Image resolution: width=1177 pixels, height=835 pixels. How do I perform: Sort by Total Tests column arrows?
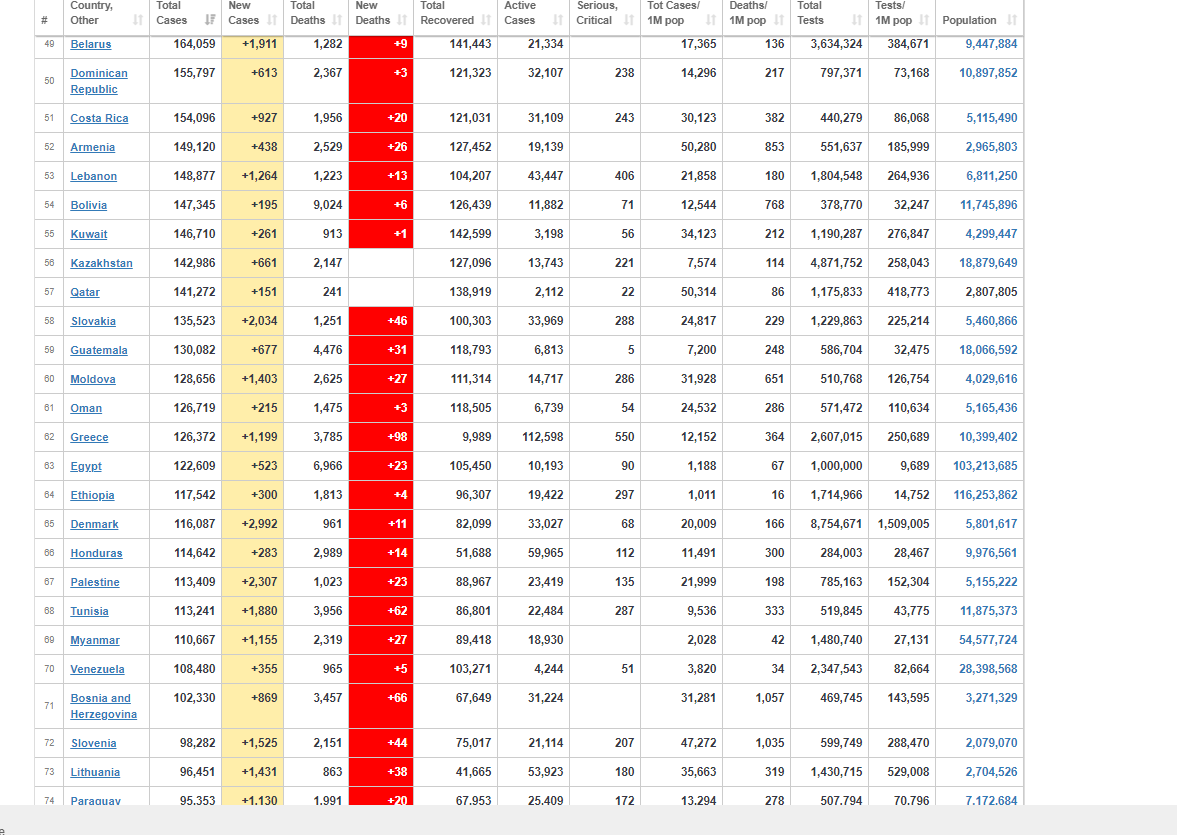click(856, 20)
